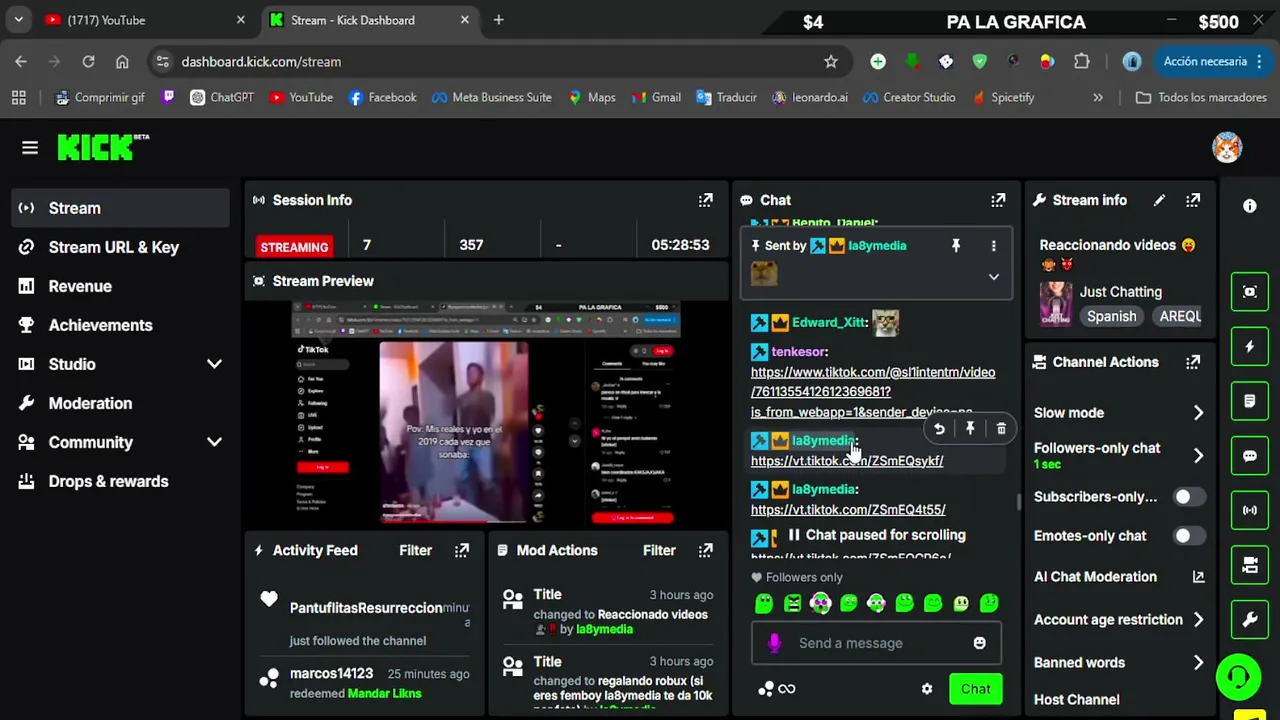Click the first green emote in the emote row

point(764,603)
